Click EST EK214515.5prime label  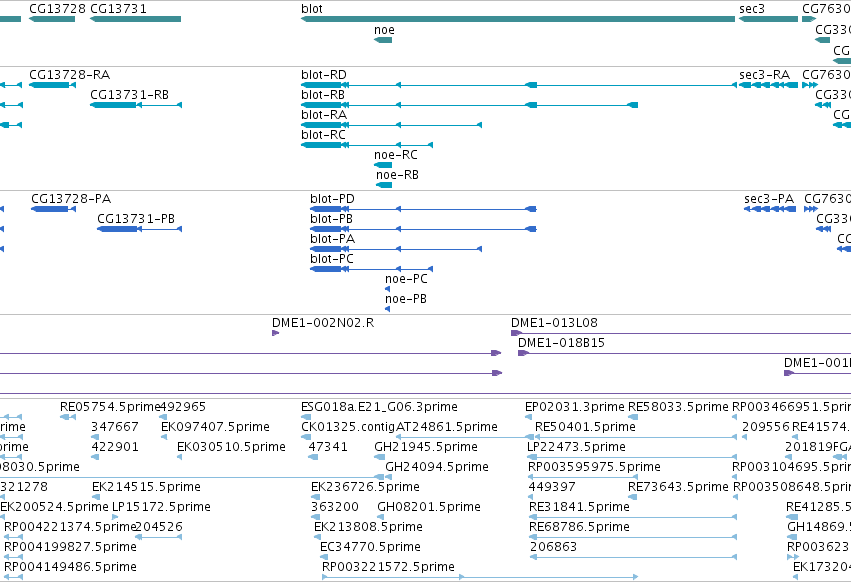click(x=146, y=488)
